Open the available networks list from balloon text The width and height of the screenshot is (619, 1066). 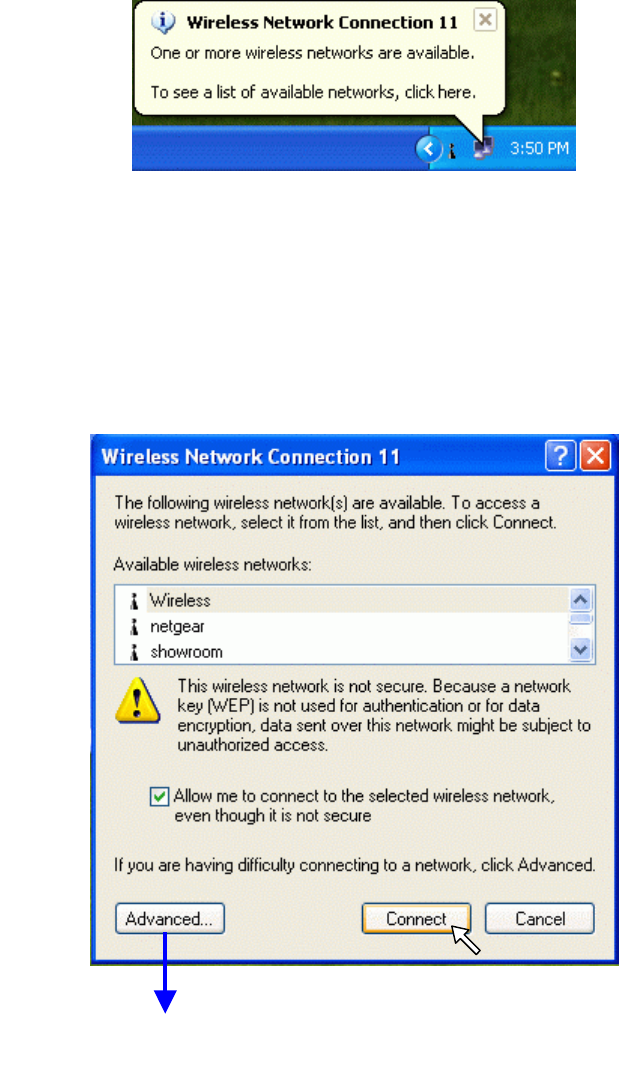313,92
